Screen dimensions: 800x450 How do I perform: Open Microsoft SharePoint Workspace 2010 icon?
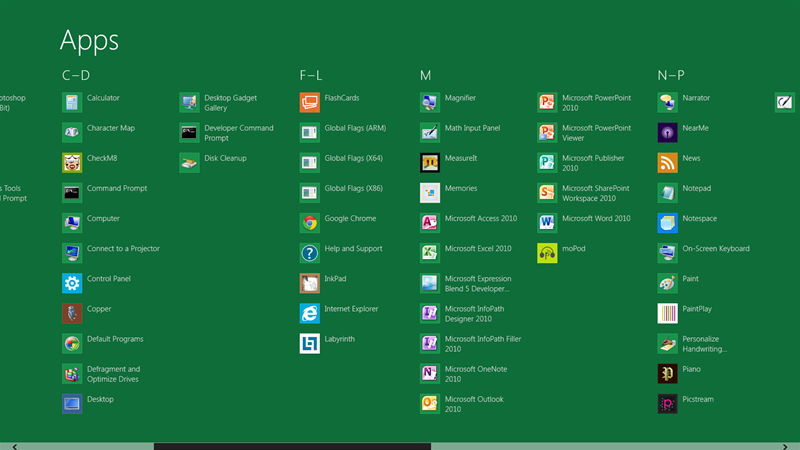[x=547, y=193]
